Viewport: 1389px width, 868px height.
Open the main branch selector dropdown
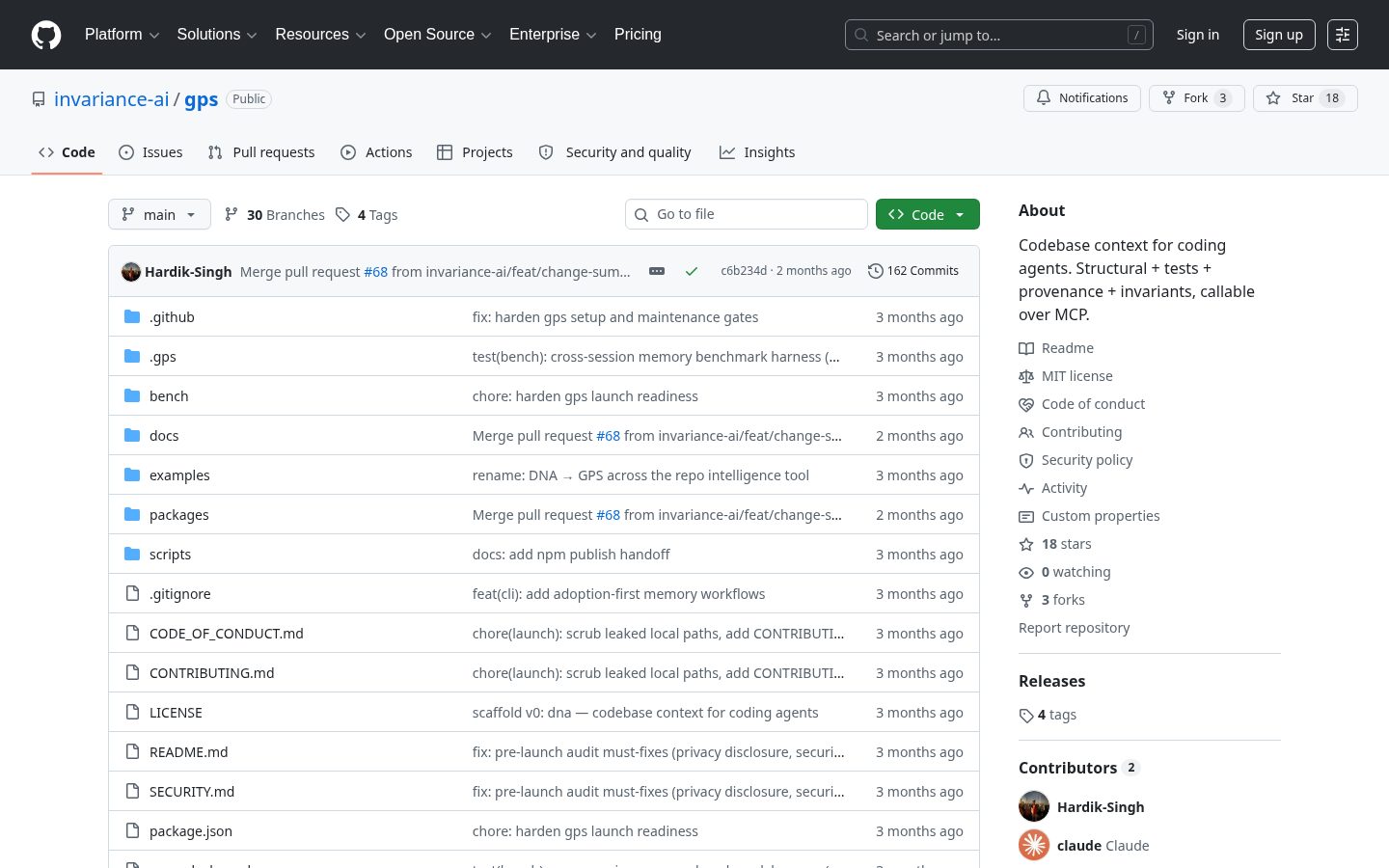(x=159, y=214)
